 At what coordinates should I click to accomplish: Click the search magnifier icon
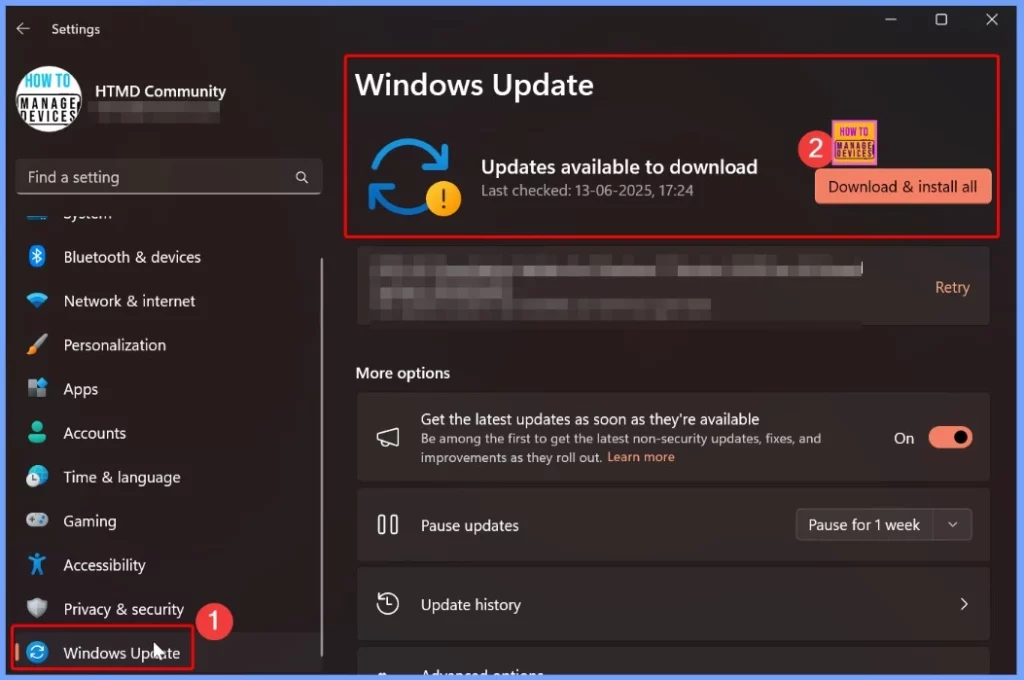tap(302, 177)
